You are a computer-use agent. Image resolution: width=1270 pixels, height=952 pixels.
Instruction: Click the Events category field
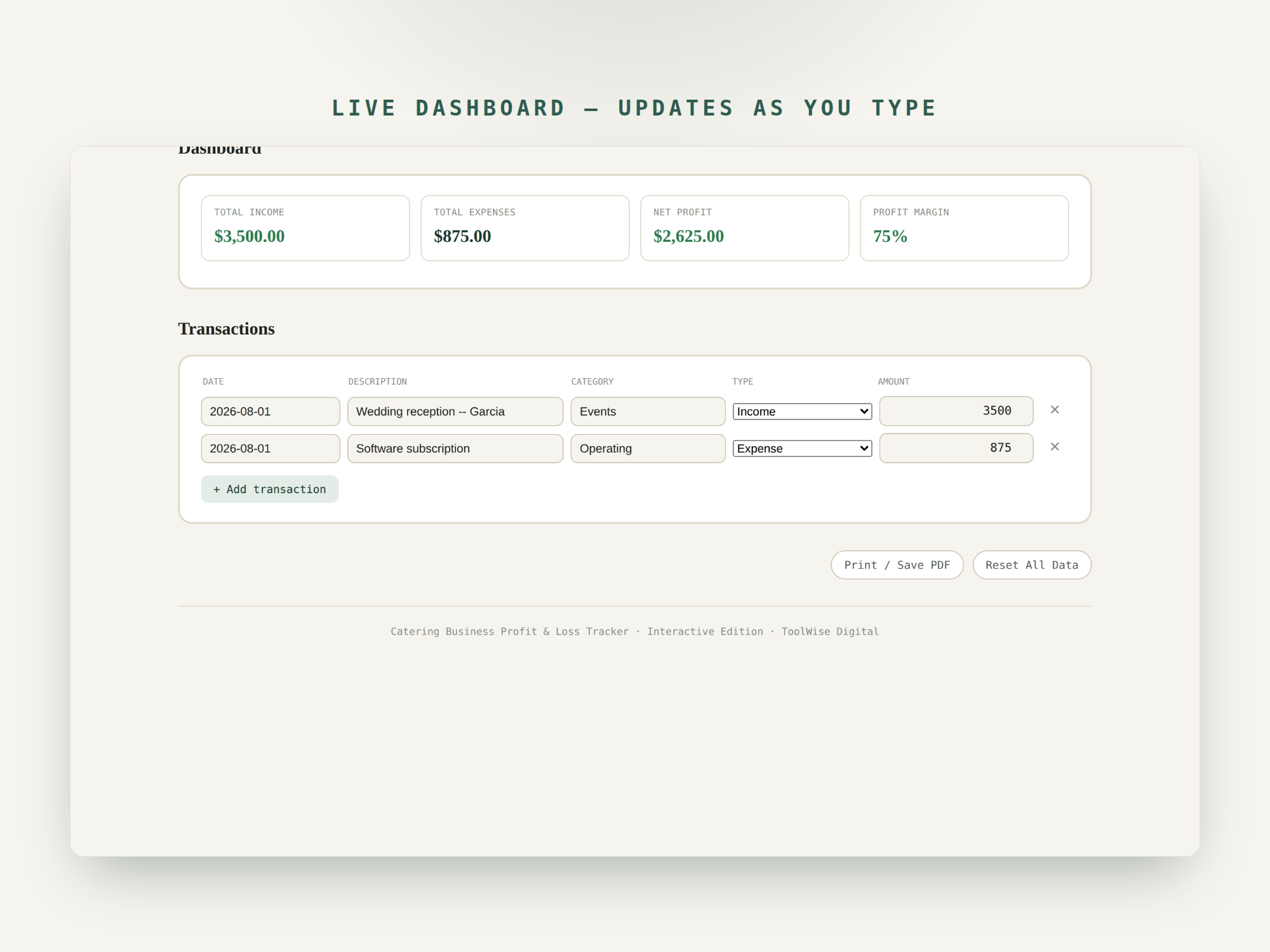pos(648,411)
